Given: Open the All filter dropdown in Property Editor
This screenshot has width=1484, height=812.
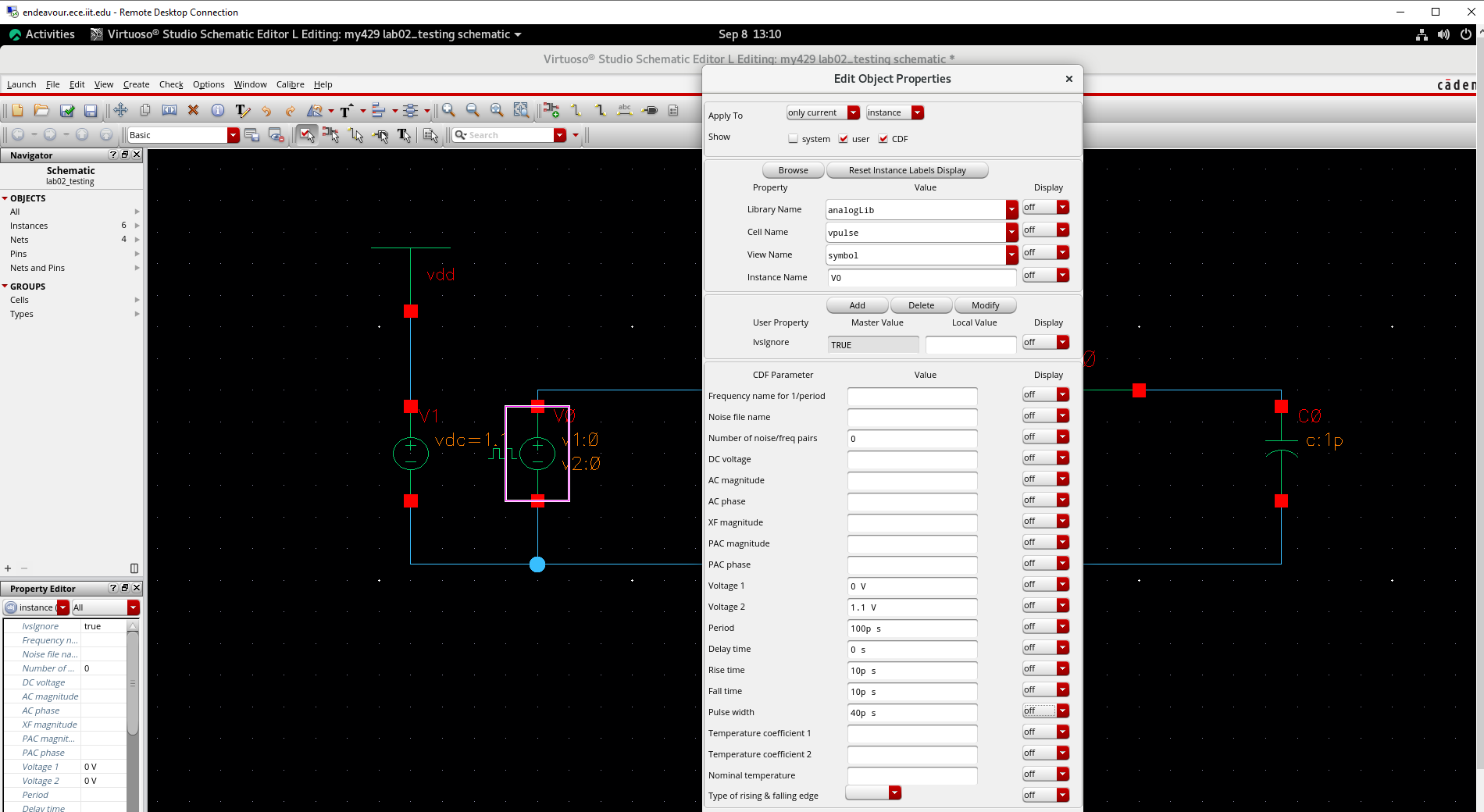Looking at the screenshot, I should [105, 607].
